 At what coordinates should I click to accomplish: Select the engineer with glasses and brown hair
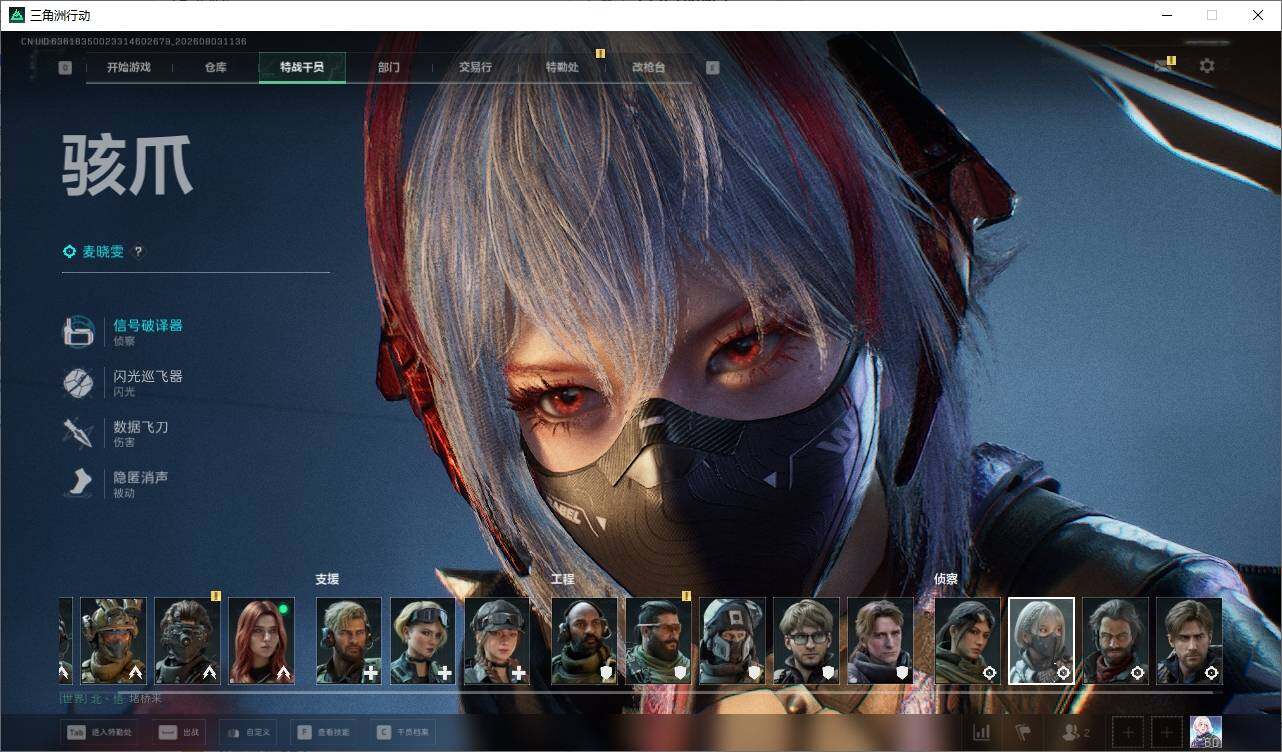pyautogui.click(x=806, y=641)
